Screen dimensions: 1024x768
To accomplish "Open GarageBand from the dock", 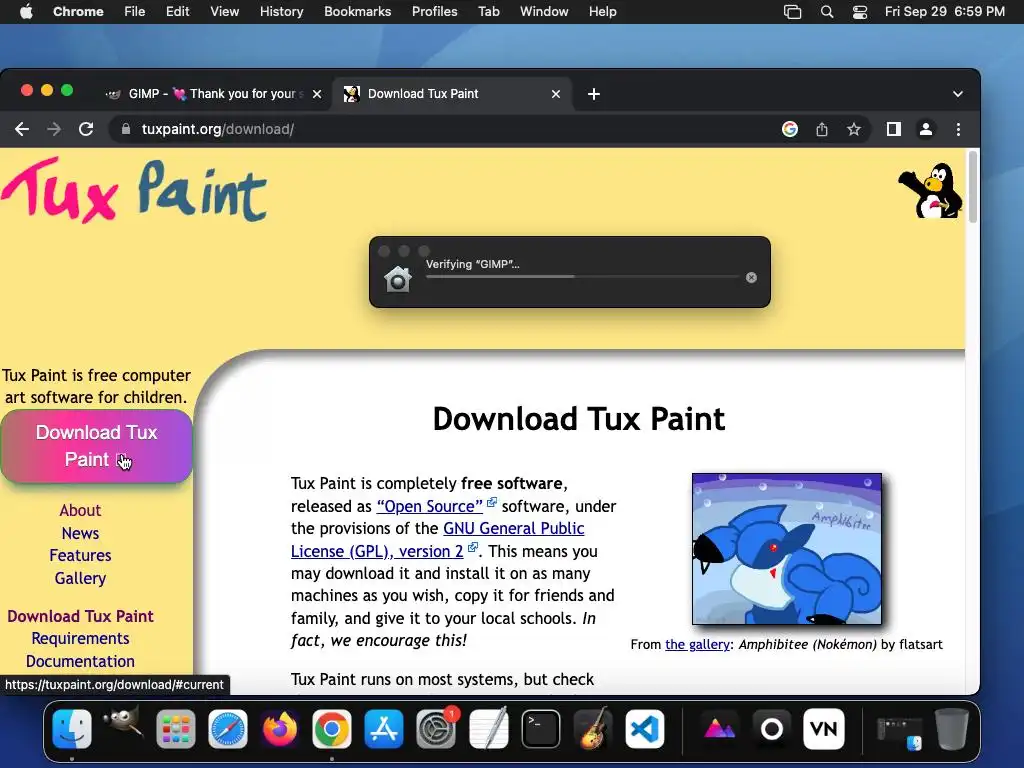I will point(592,728).
